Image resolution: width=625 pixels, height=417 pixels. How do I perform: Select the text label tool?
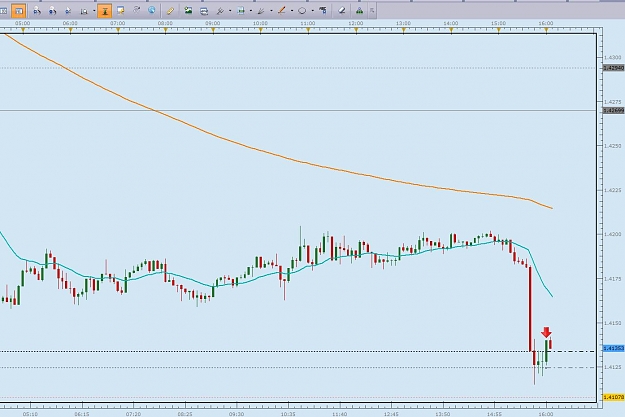(323, 11)
